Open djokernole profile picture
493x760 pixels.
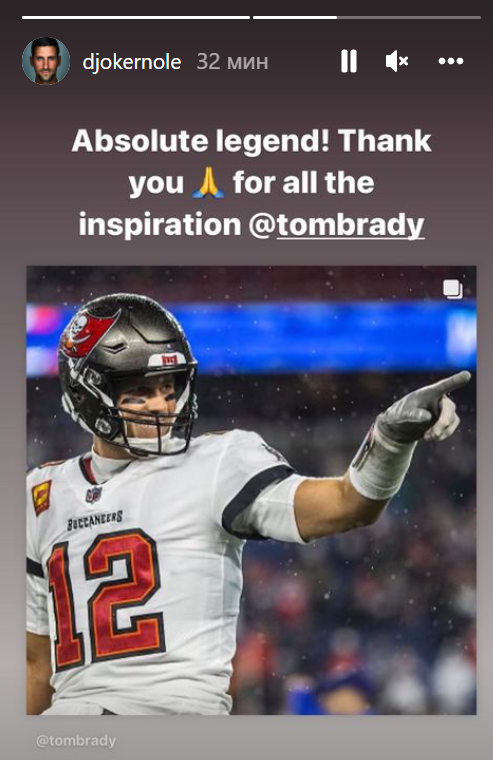tap(46, 61)
